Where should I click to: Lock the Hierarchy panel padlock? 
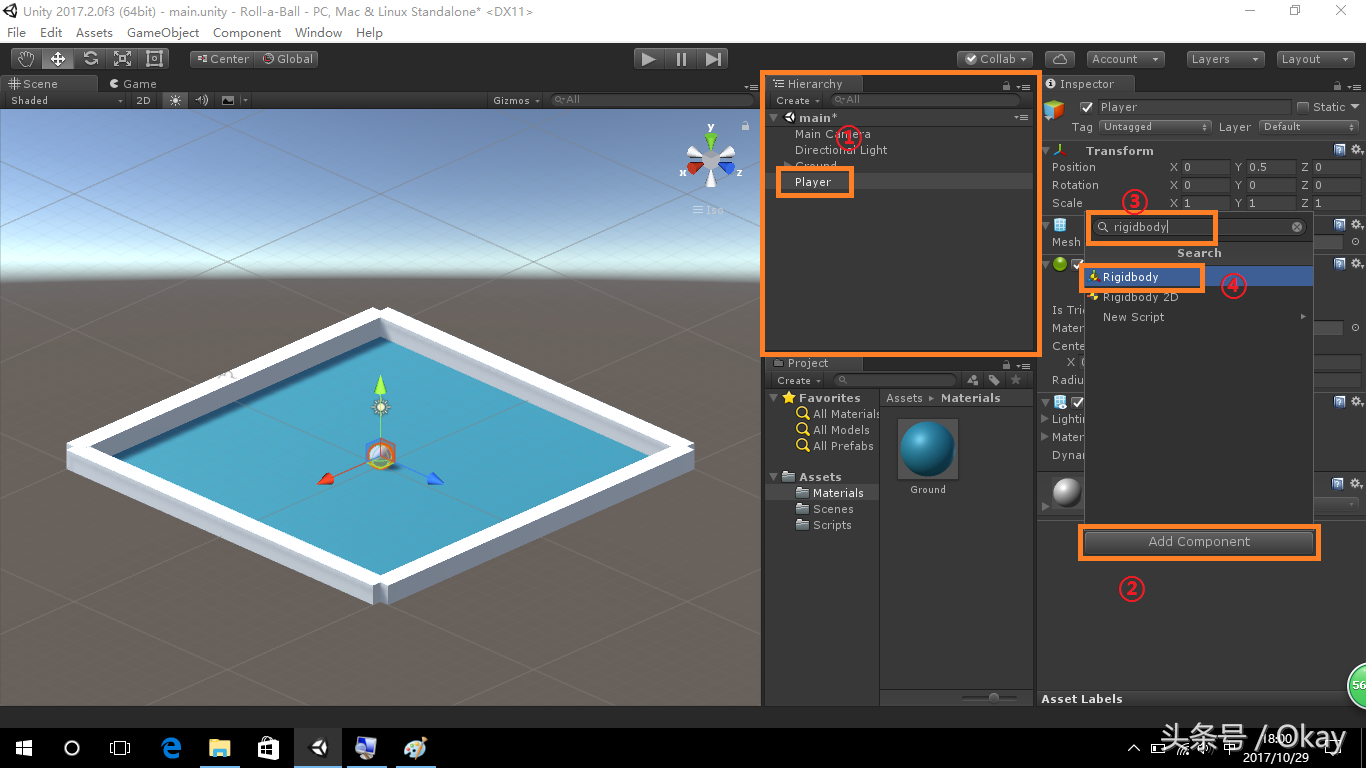pos(1006,85)
